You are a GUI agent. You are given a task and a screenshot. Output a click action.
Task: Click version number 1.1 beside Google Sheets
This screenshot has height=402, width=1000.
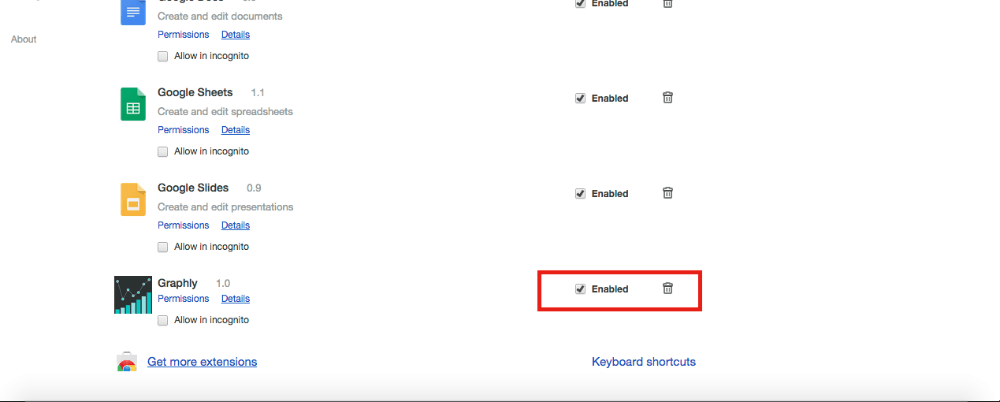click(x=258, y=93)
